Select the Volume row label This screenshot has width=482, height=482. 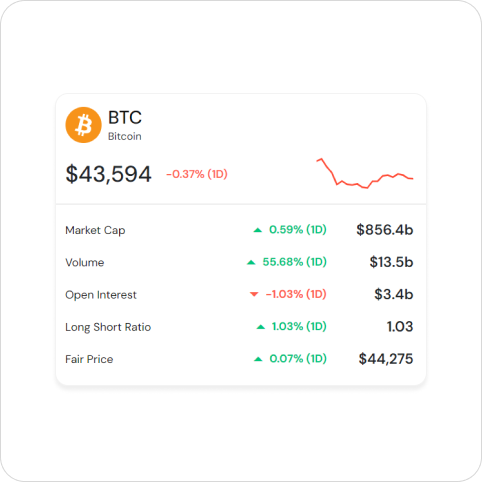pos(85,262)
